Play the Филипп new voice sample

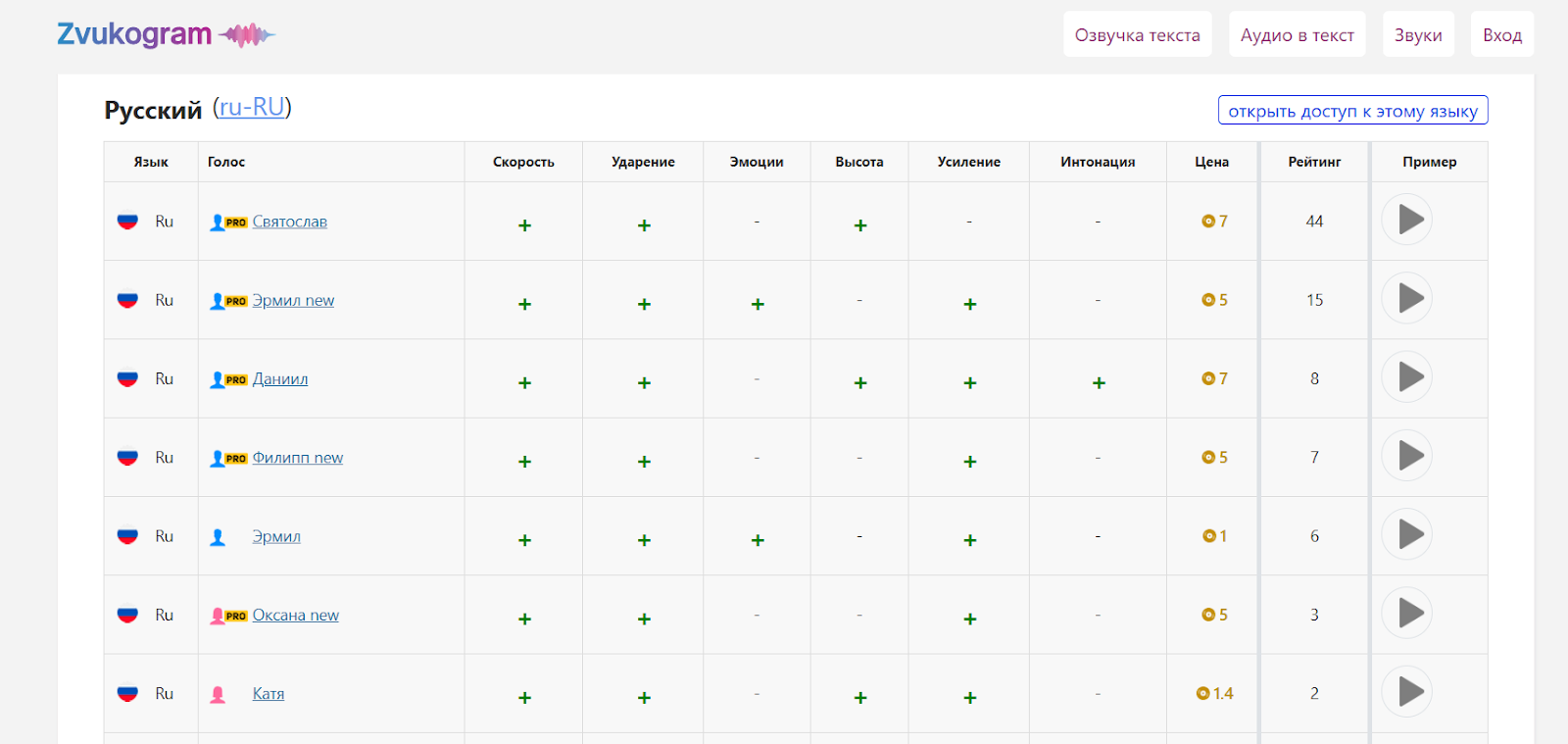[x=1407, y=456]
